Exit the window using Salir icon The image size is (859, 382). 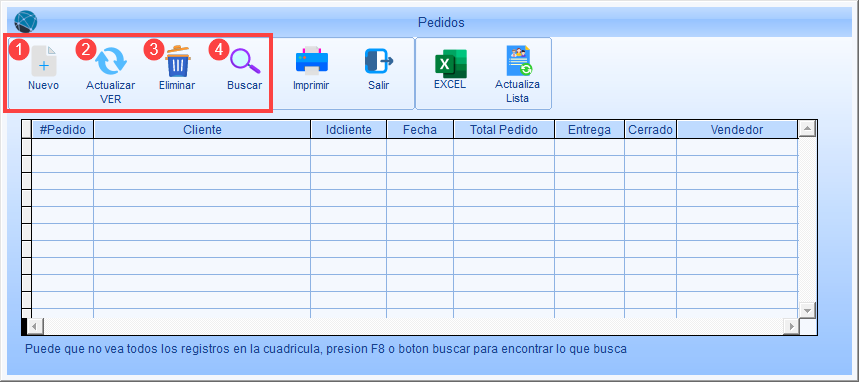(x=379, y=61)
